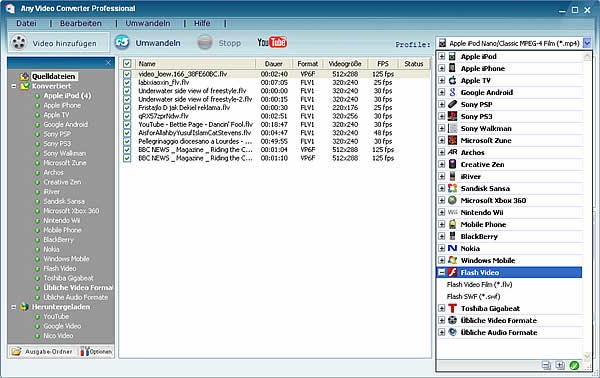Expand the BlackBerry profile group

[x=442, y=236]
